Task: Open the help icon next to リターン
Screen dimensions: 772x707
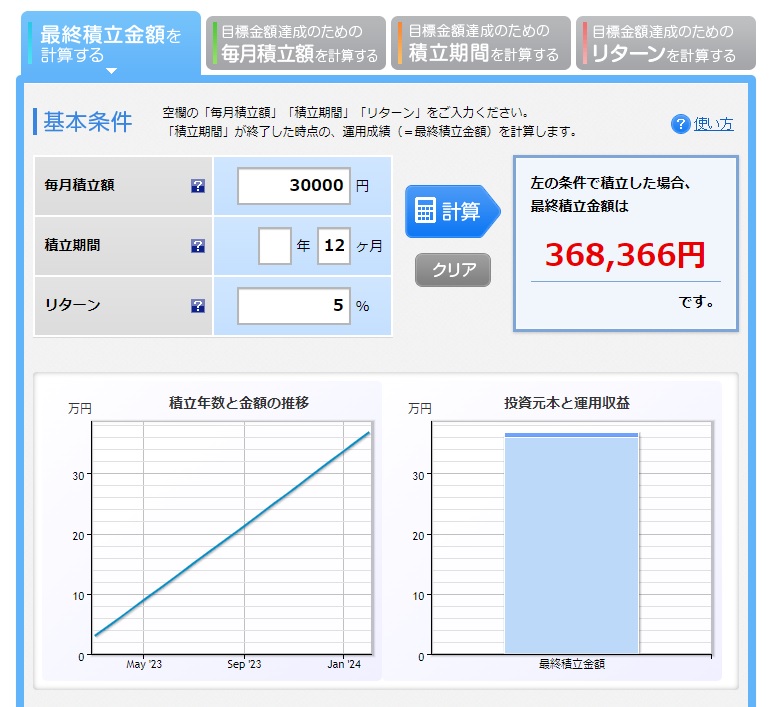Action: pos(198,306)
